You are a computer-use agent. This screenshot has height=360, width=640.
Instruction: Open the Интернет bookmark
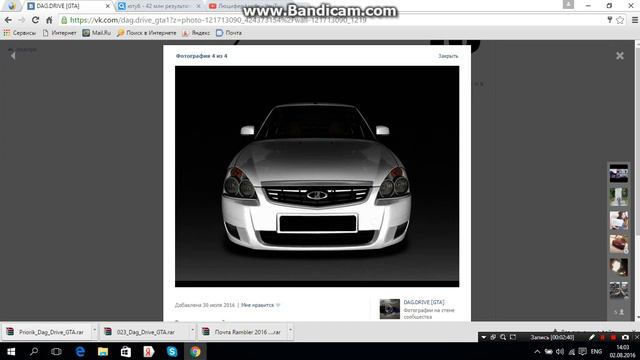coord(60,33)
